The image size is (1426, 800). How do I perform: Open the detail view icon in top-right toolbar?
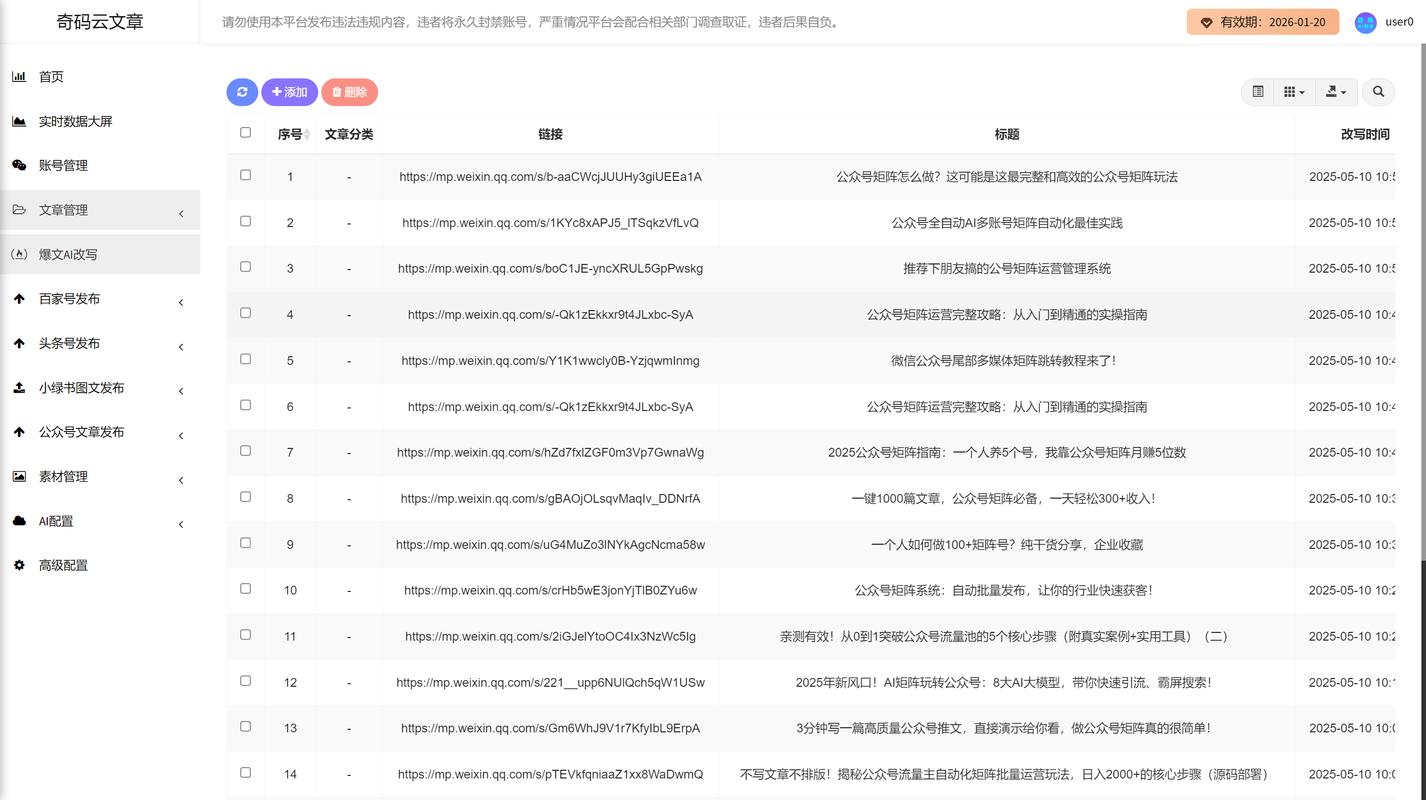pos(1257,91)
